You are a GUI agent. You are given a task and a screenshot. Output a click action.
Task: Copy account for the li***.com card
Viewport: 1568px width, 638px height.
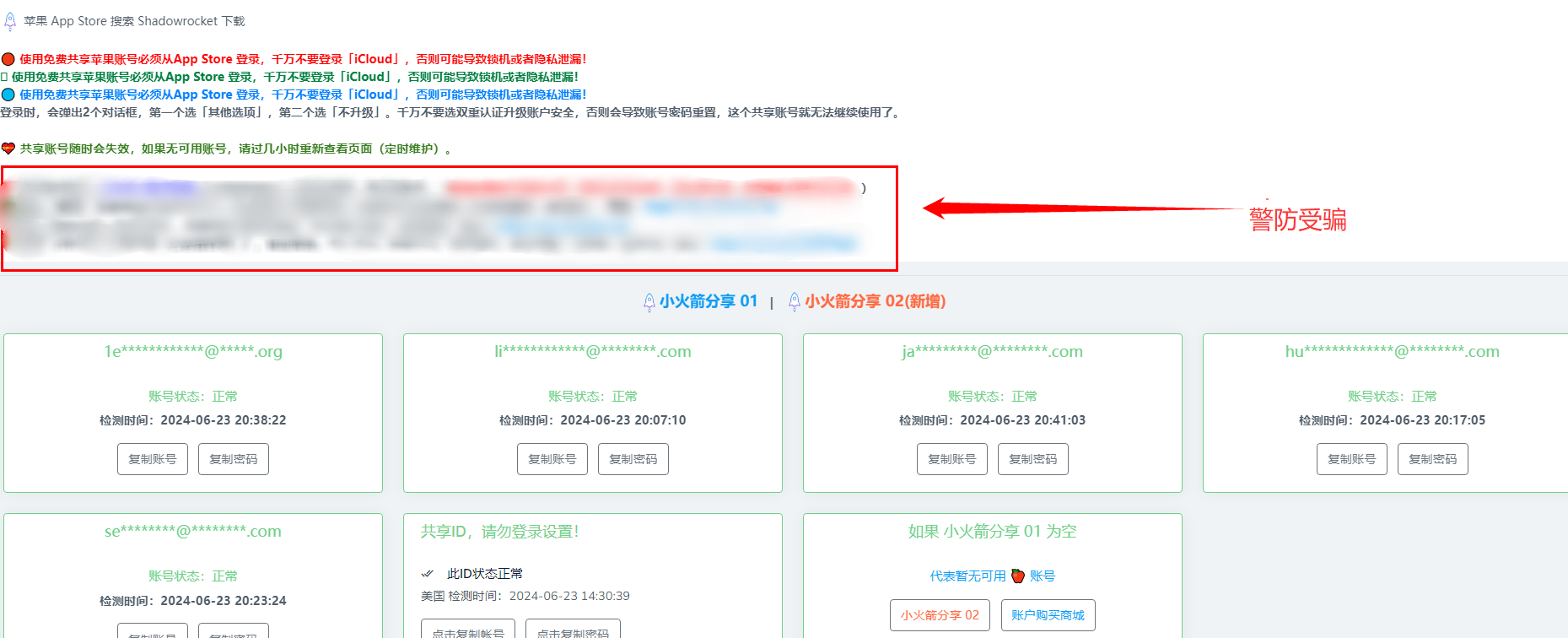(x=552, y=459)
